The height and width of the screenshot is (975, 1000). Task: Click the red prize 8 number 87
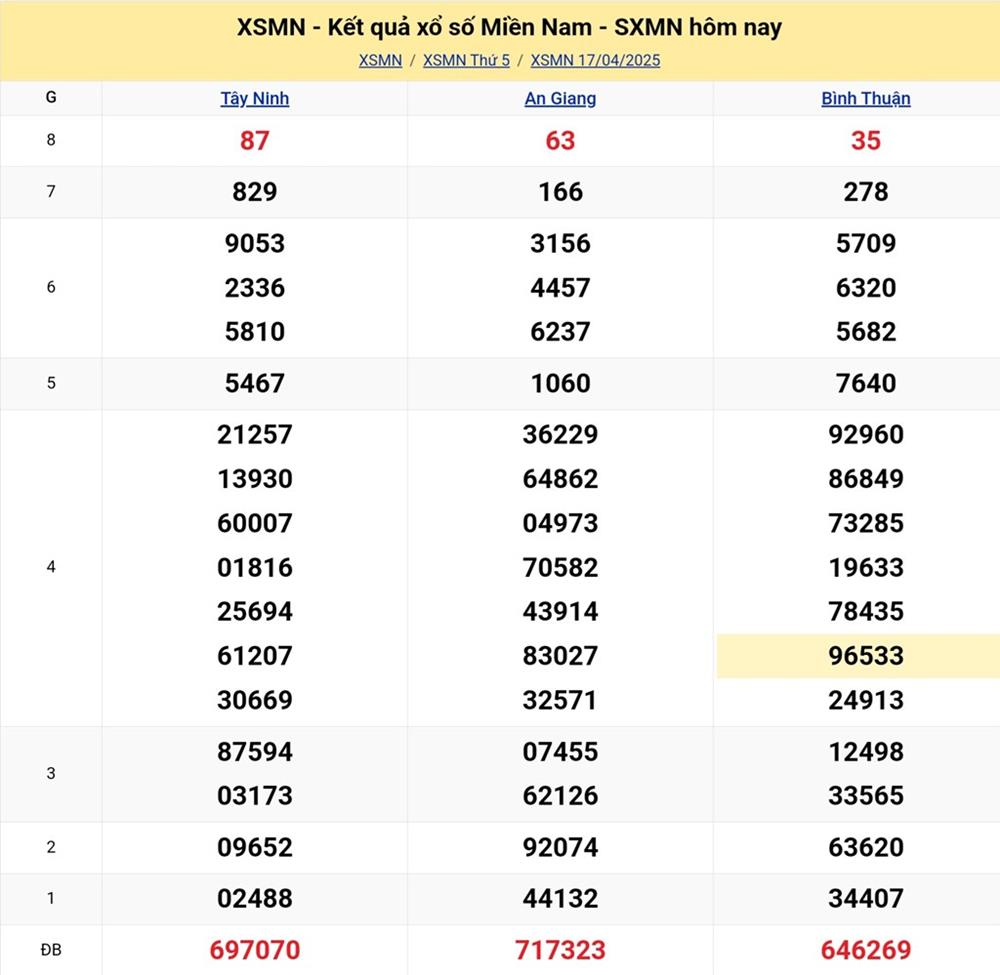255,141
